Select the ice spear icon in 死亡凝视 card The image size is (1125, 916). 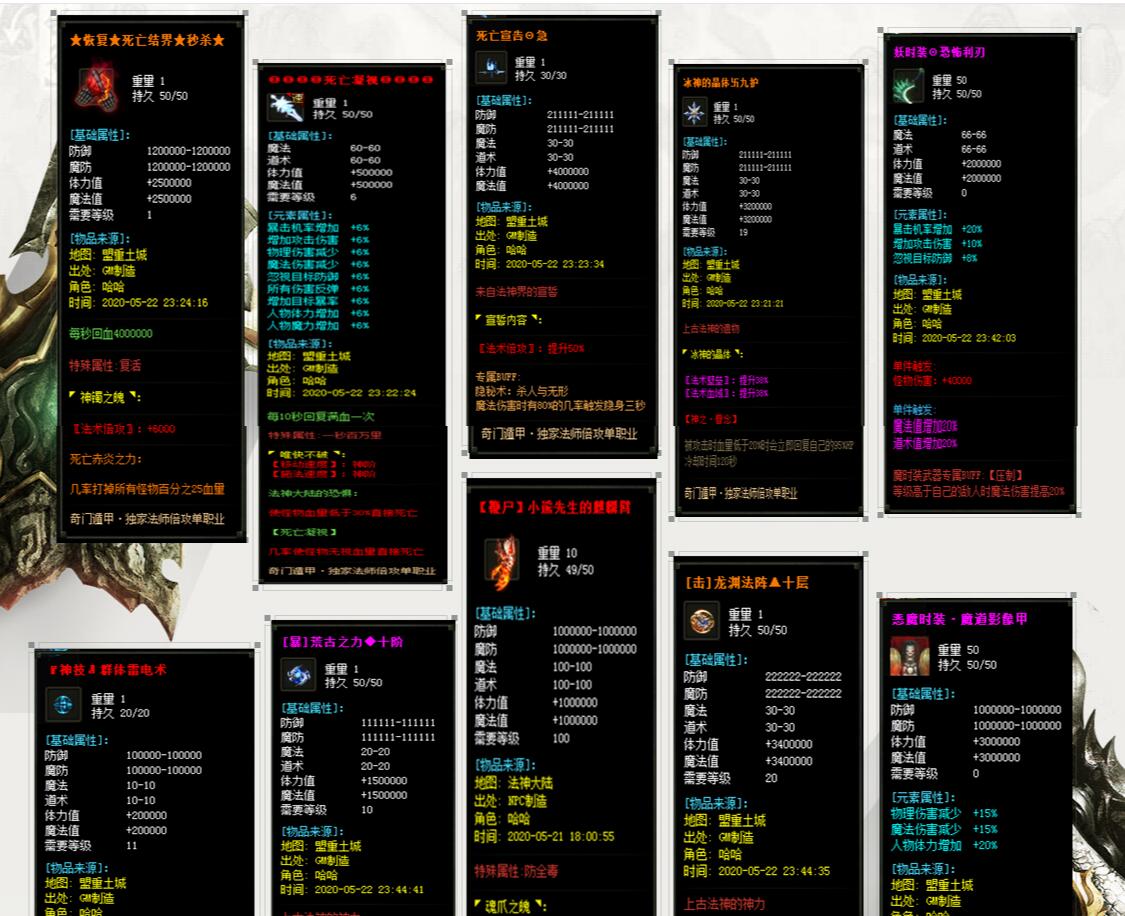click(x=286, y=107)
